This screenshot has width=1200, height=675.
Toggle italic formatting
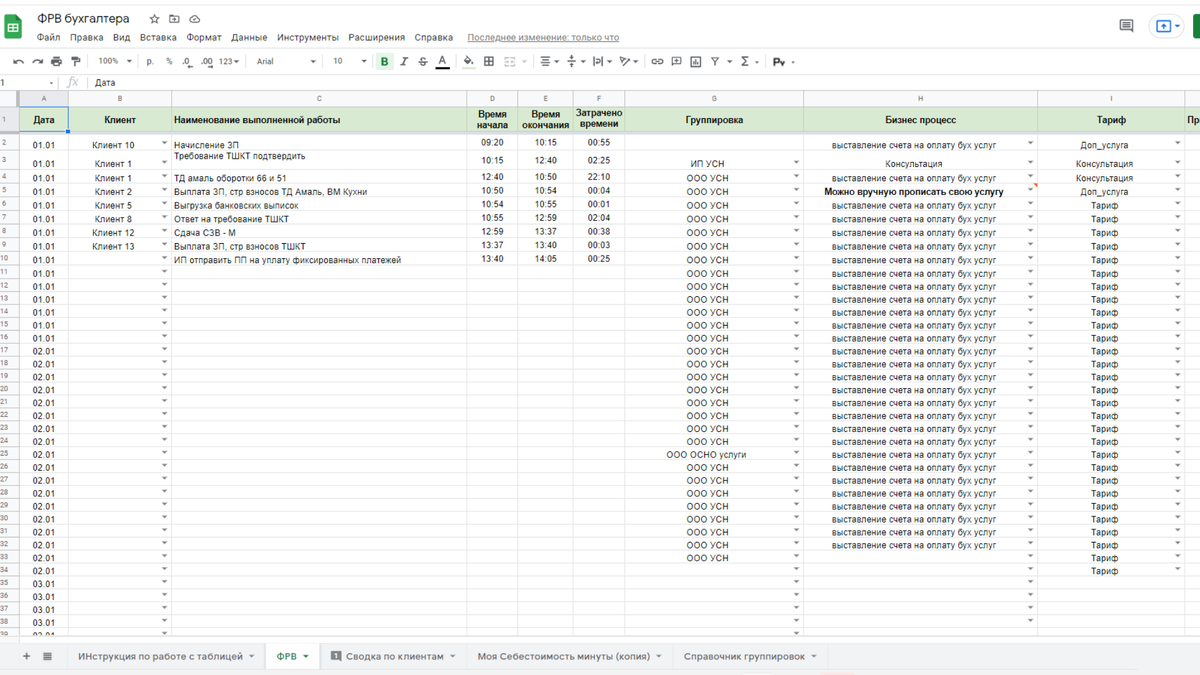(404, 62)
